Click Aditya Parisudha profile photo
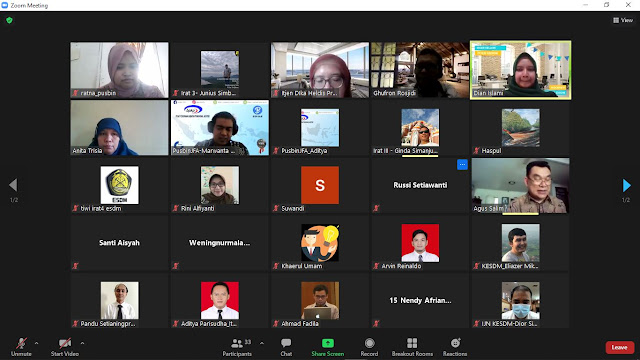The image size is (640, 360). (220, 300)
